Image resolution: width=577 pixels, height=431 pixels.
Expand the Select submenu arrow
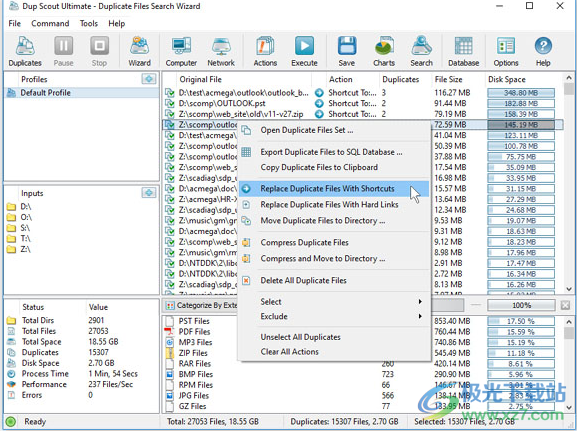(x=420, y=301)
